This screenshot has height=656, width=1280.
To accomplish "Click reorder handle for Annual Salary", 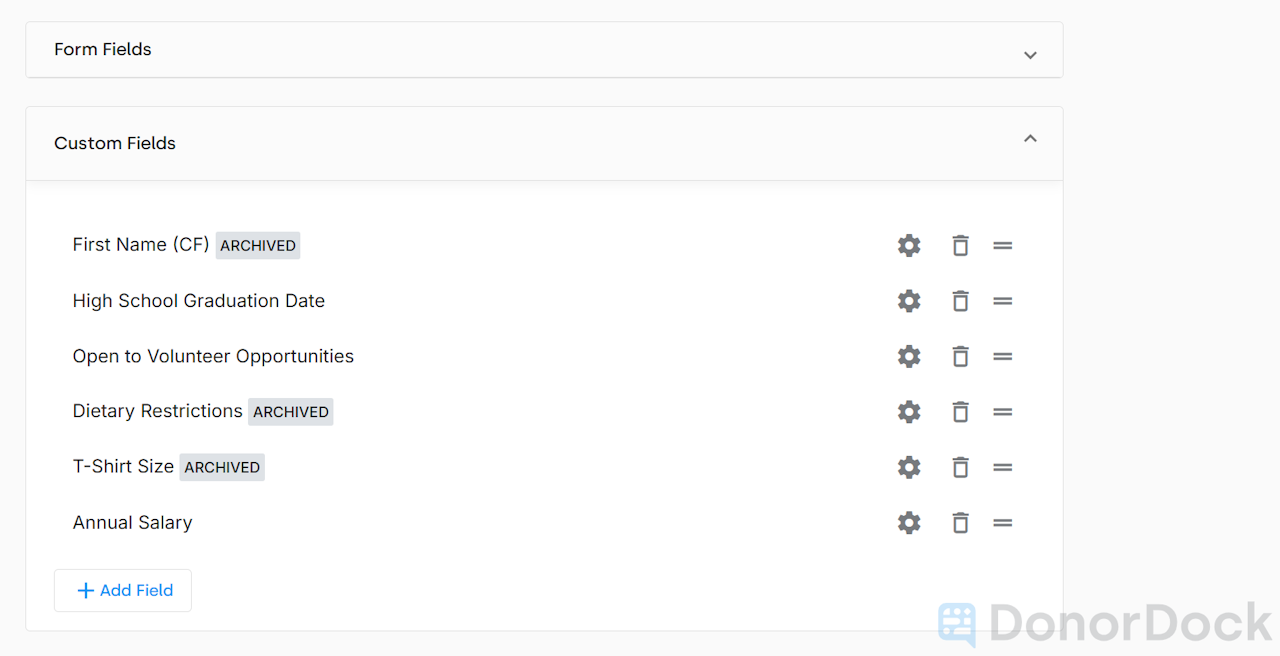I will pos(1003,522).
